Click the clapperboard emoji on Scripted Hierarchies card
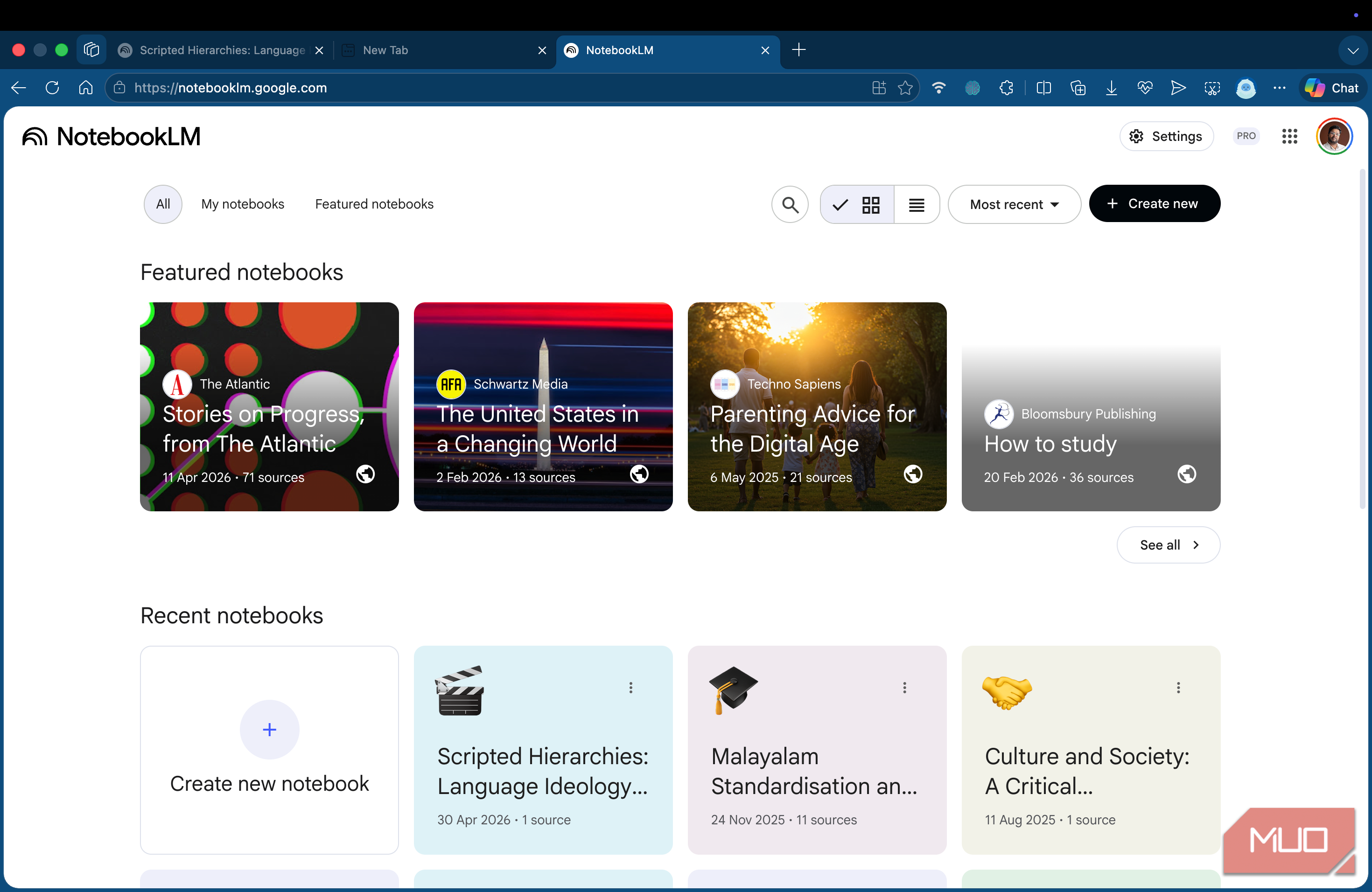1372x892 pixels. pyautogui.click(x=460, y=691)
